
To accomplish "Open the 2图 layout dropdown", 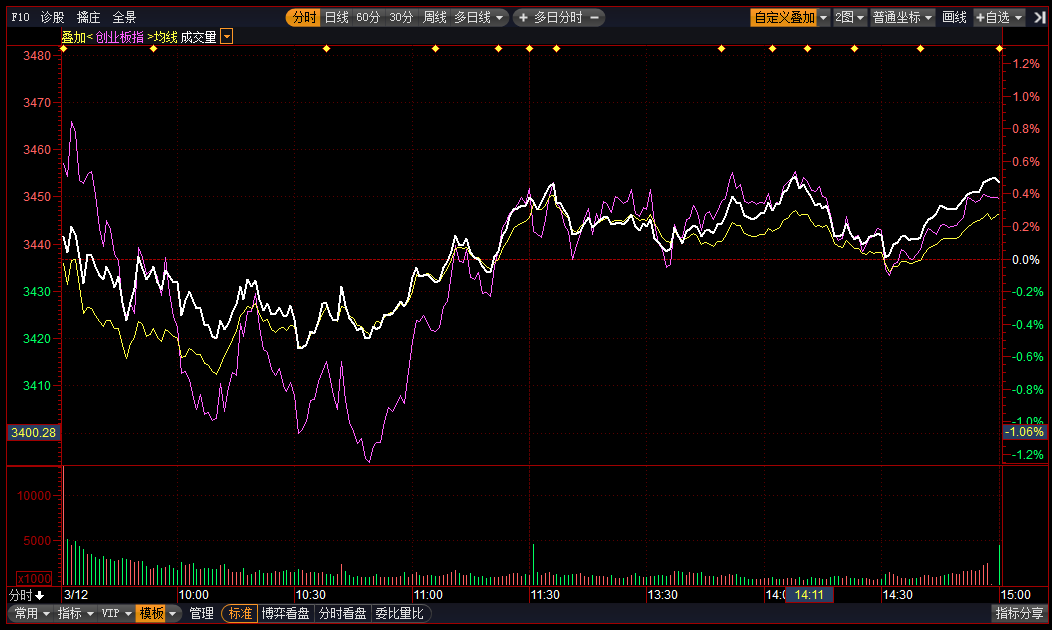I will pyautogui.click(x=849, y=17).
